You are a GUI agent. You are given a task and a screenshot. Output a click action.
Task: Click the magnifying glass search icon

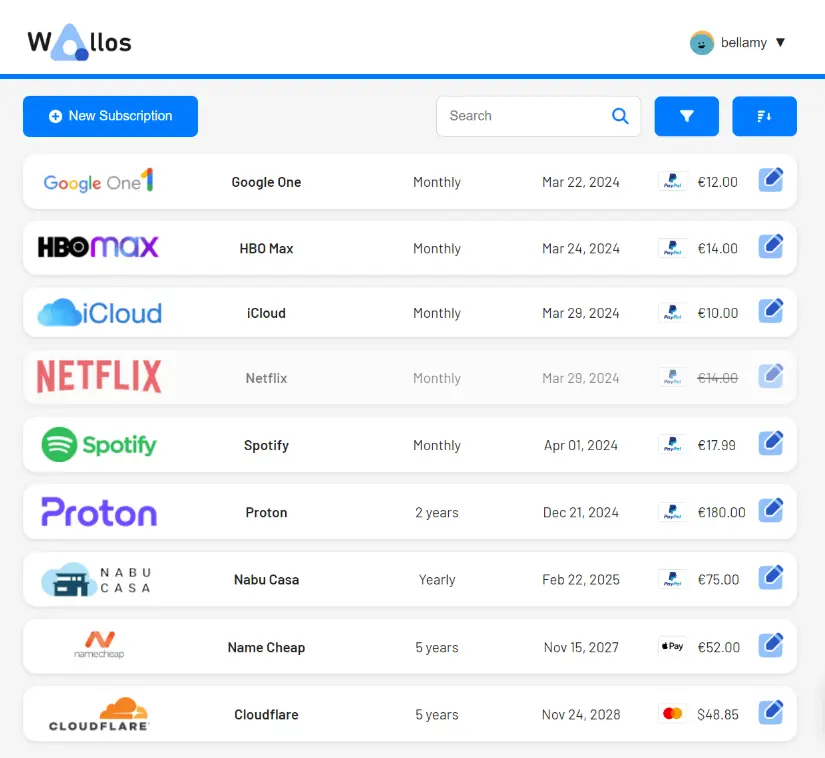[620, 116]
